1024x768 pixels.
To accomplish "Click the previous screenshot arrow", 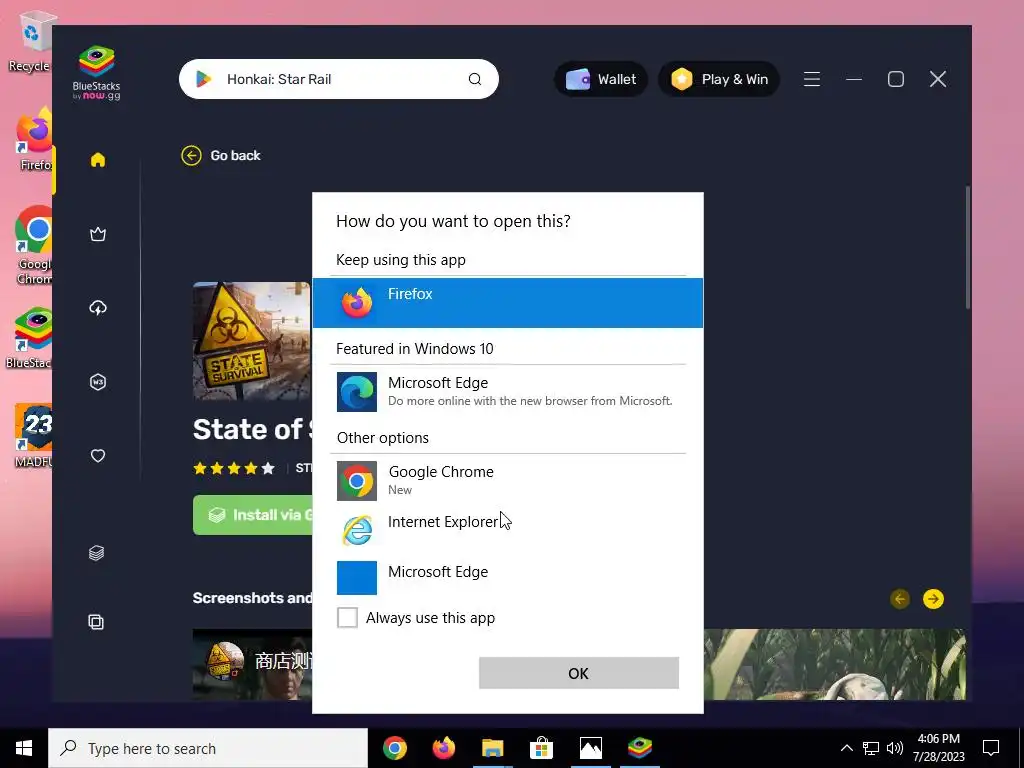I will tap(900, 599).
